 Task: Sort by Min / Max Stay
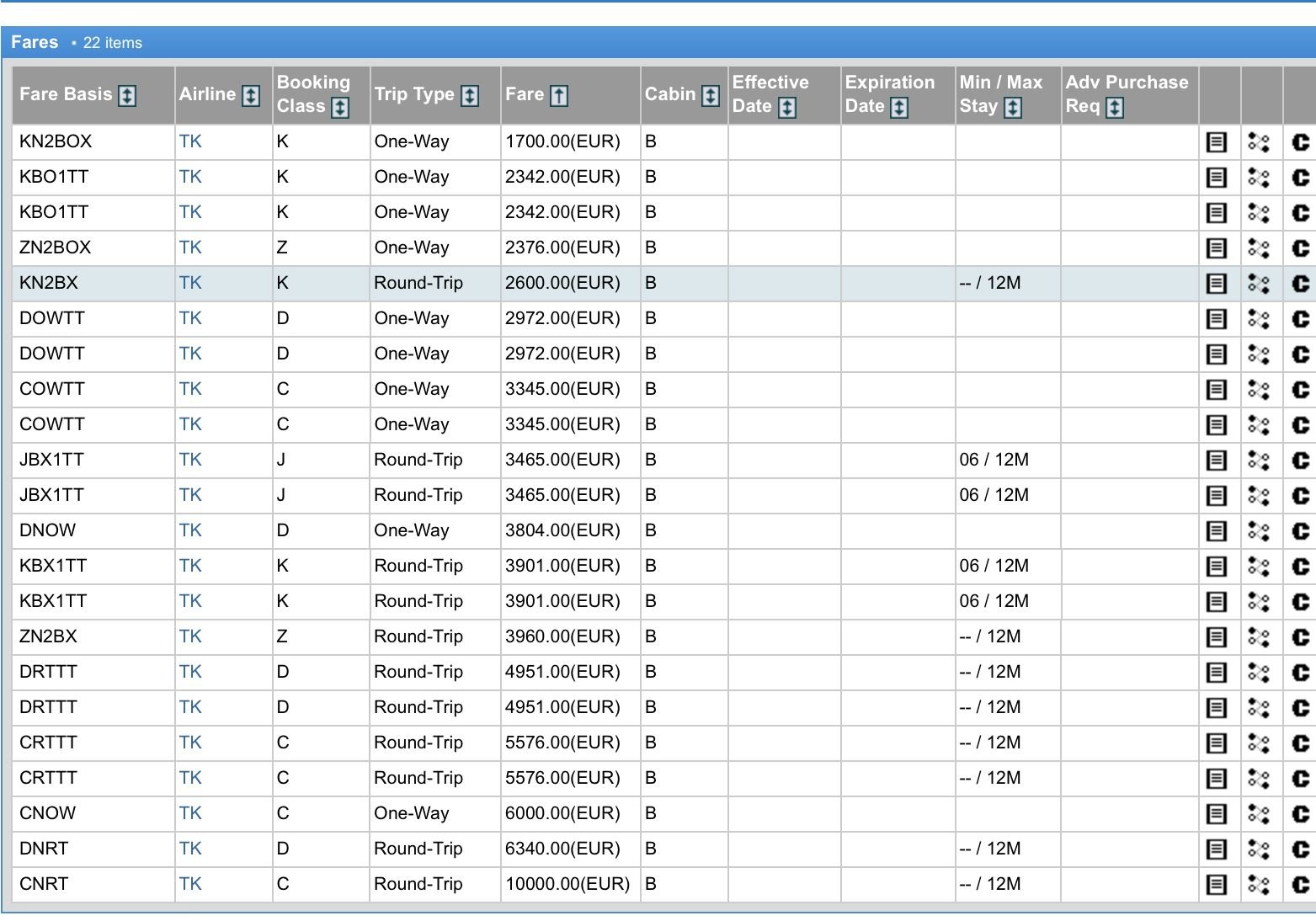(1013, 107)
